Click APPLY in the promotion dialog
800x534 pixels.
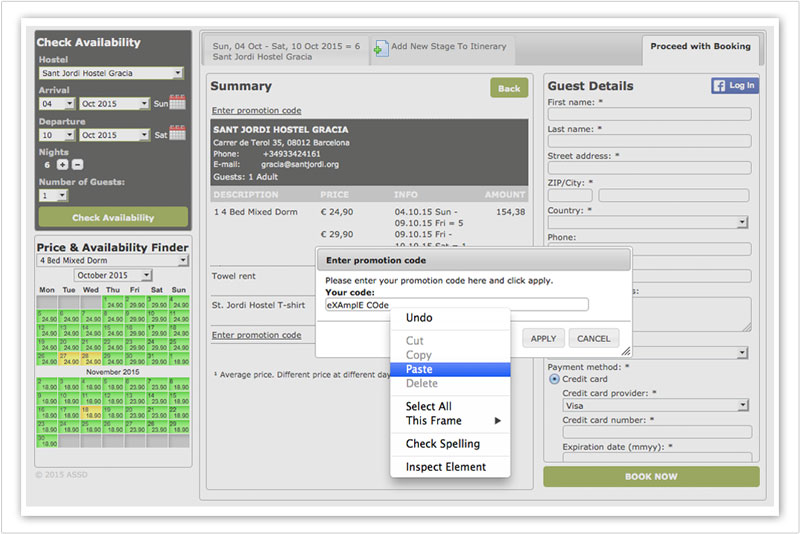tap(543, 339)
